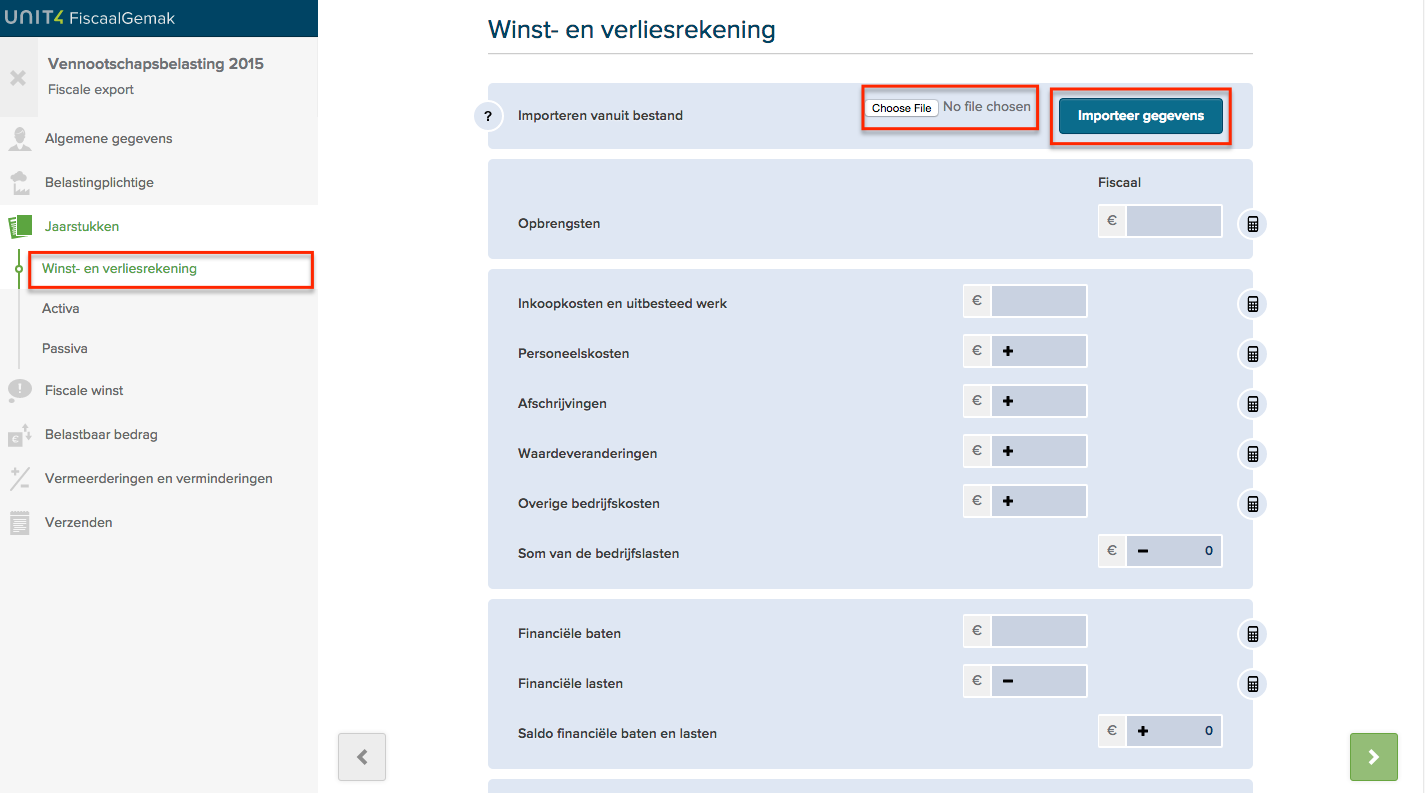Open calculator for Opbrengsten row
Image resolution: width=1425 pixels, height=793 pixels.
(x=1252, y=224)
